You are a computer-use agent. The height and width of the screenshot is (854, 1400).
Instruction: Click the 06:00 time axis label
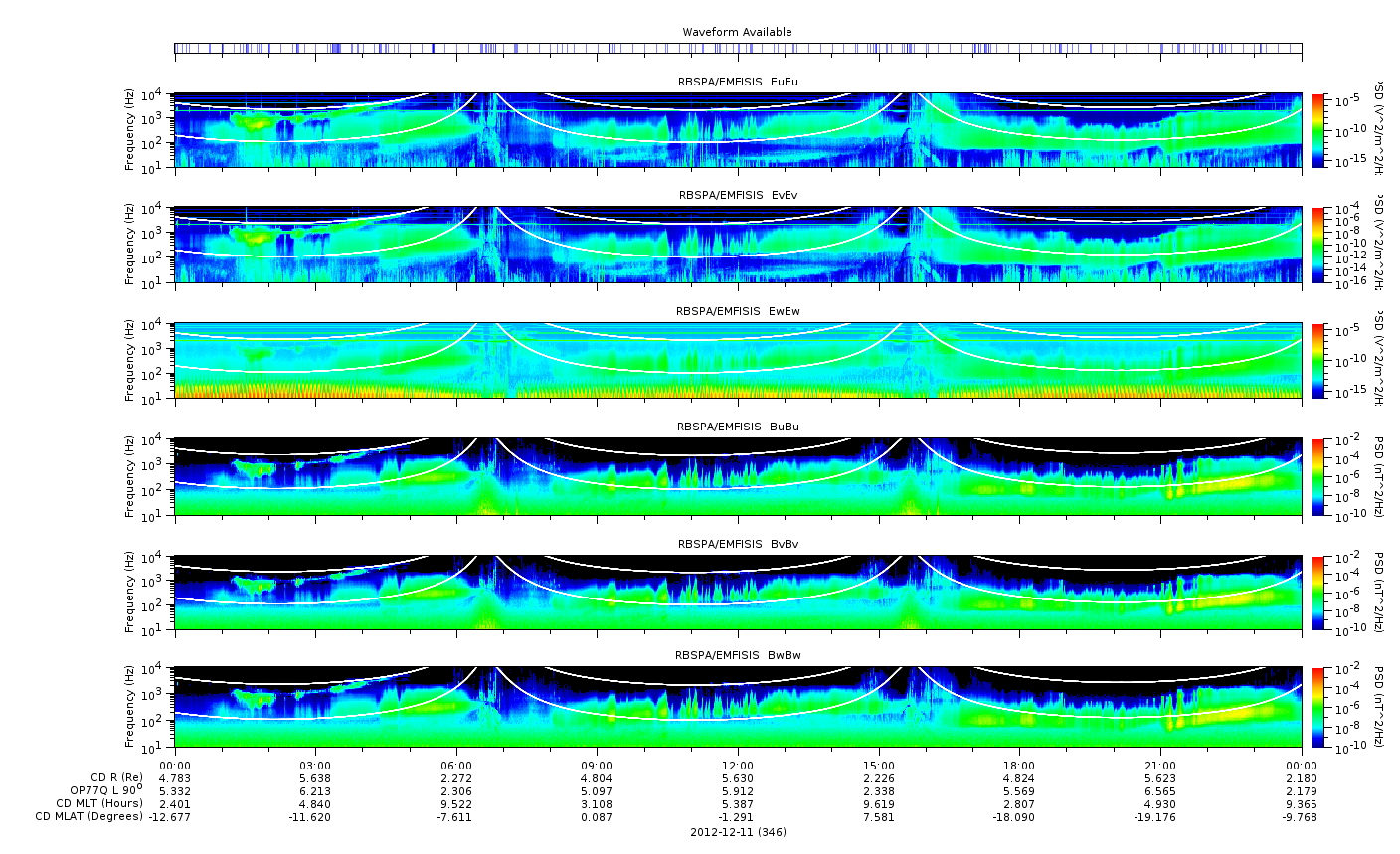[x=456, y=765]
